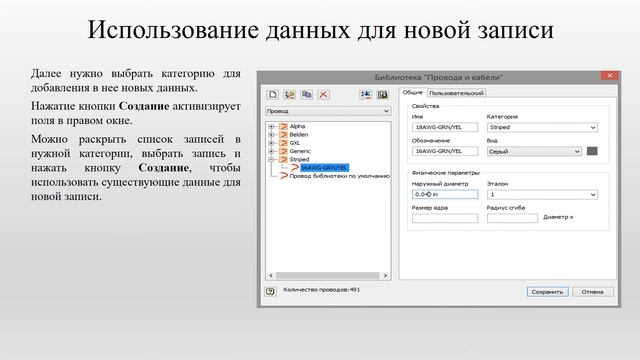
Task: Switch to the Пользовательский tab
Action: tap(456, 93)
